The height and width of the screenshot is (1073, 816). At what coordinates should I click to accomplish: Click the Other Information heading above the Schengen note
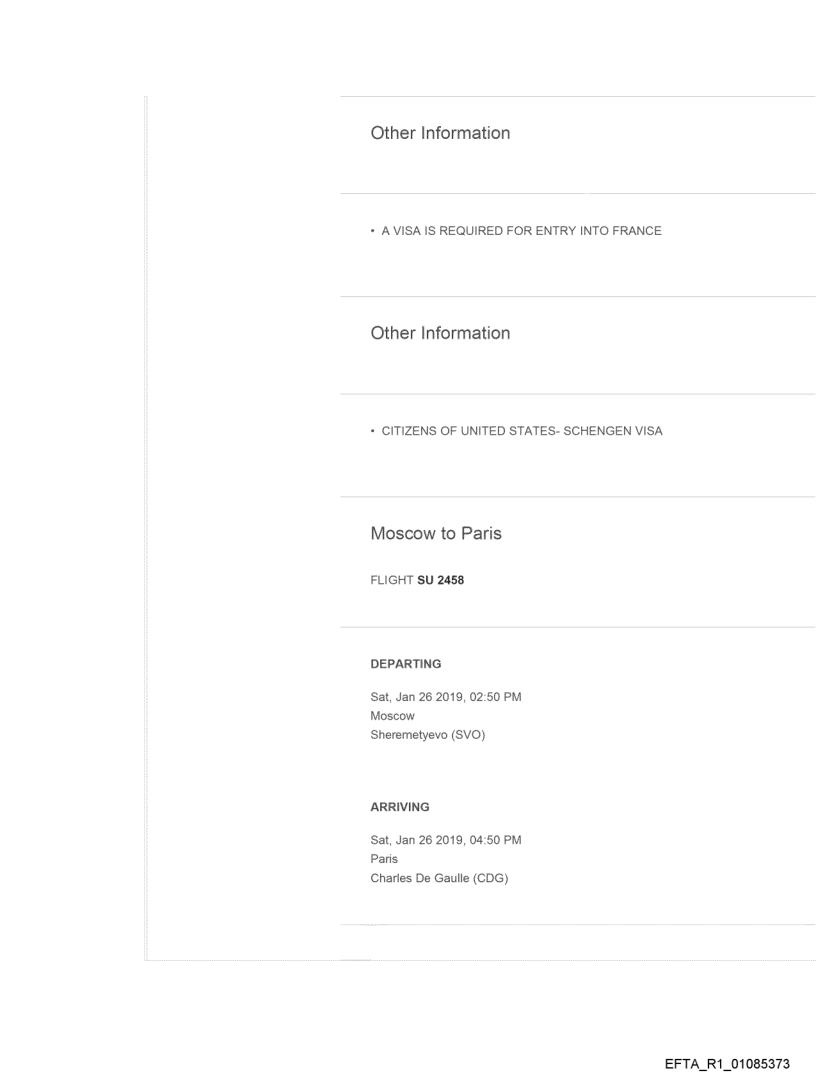tap(440, 333)
